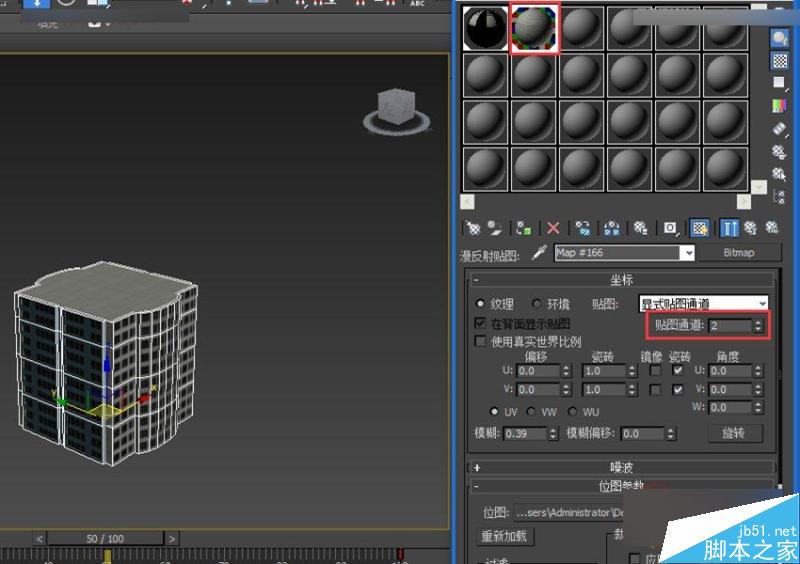Click the 模糊偏移 value field
Viewport: 800px width, 564px height.
point(643,433)
